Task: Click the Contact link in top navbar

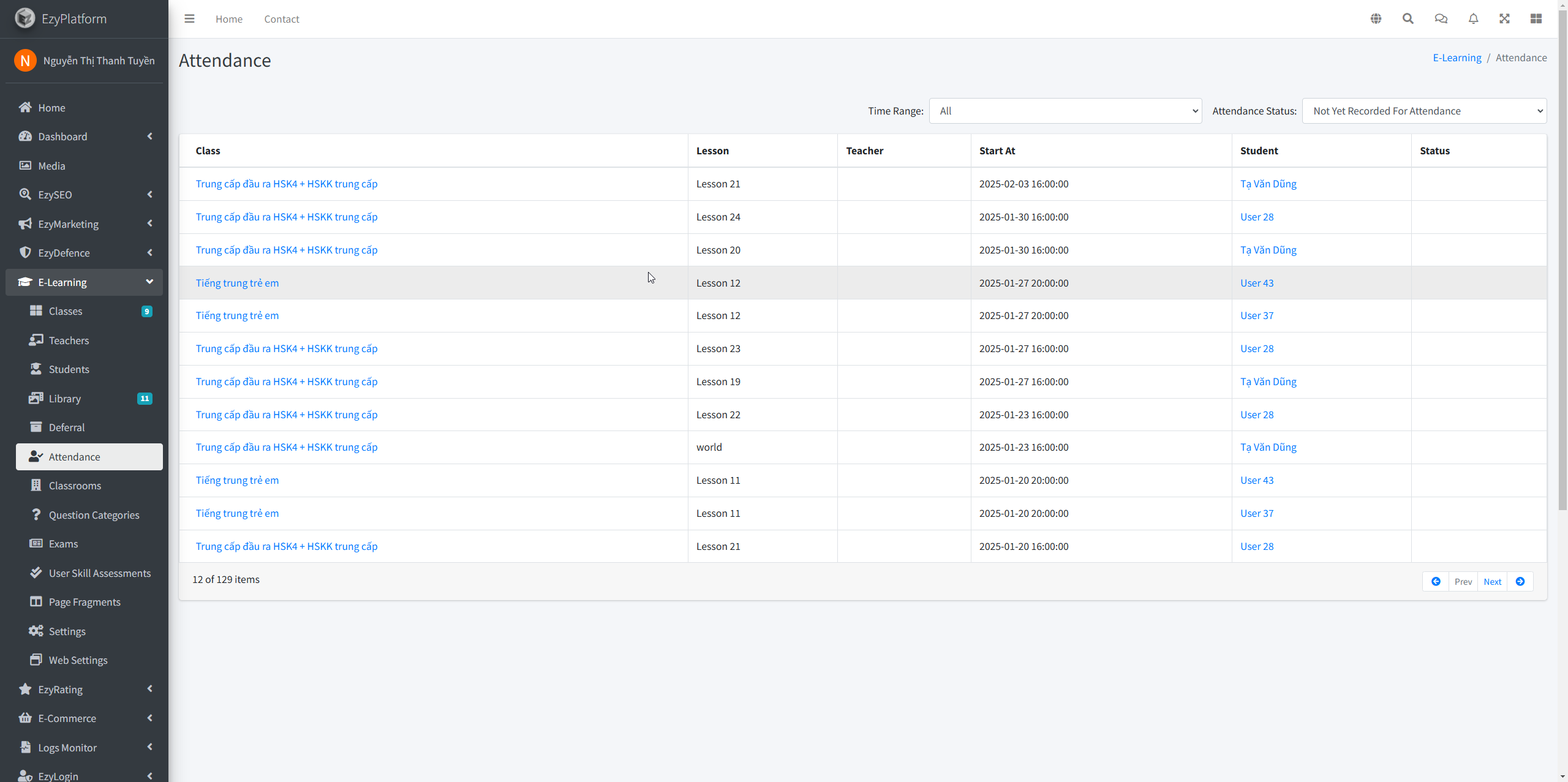Action: 282,19
